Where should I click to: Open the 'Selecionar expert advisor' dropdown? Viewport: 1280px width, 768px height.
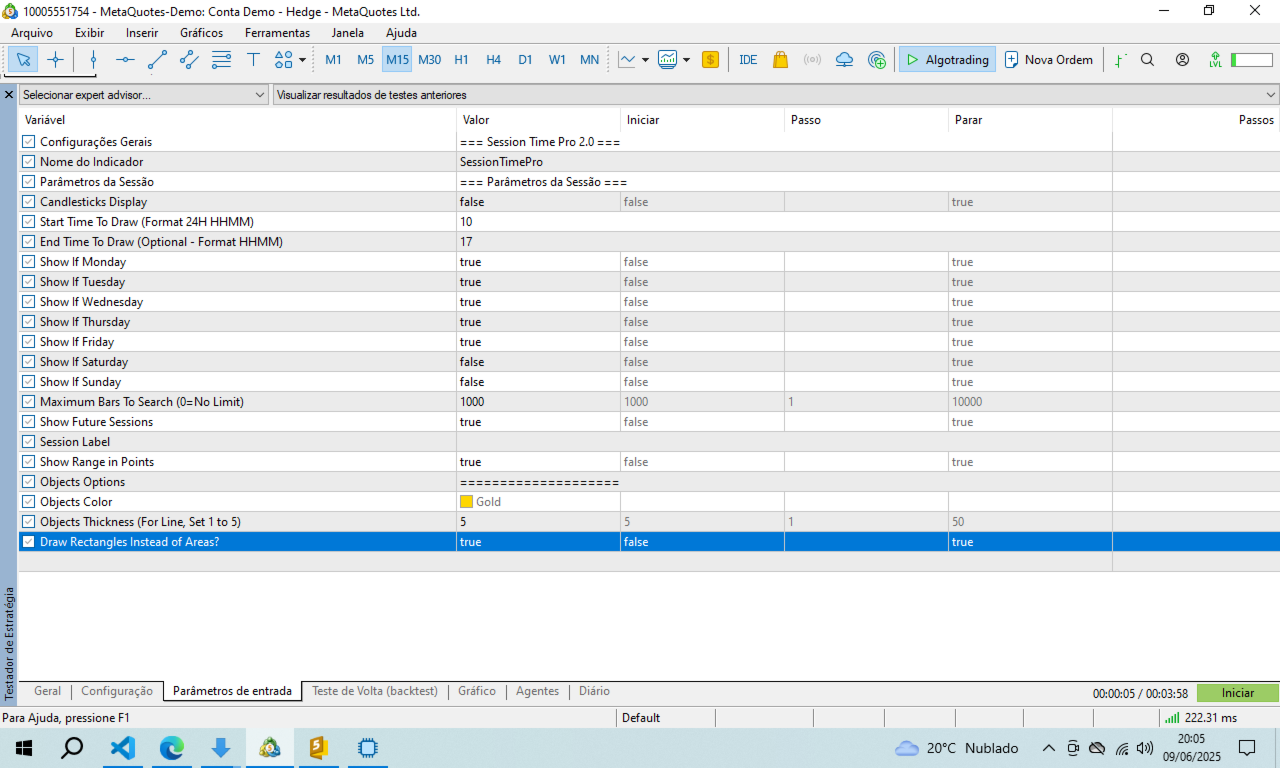pyautogui.click(x=144, y=95)
